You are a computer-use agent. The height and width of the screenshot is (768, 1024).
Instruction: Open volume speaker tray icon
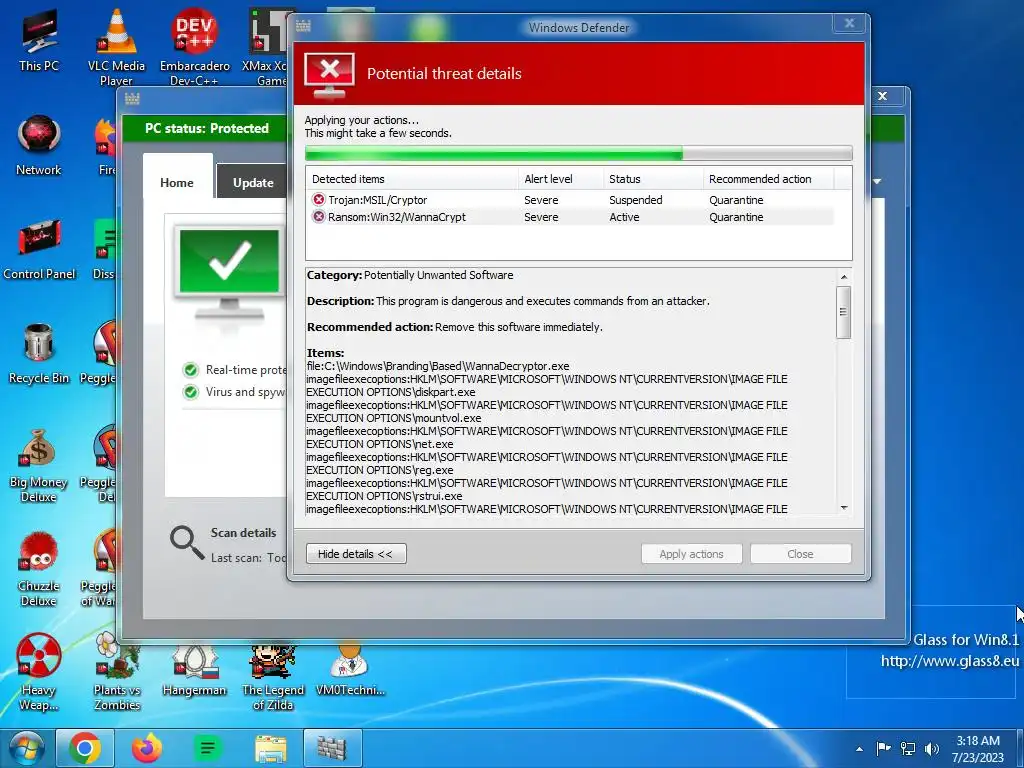click(932, 748)
